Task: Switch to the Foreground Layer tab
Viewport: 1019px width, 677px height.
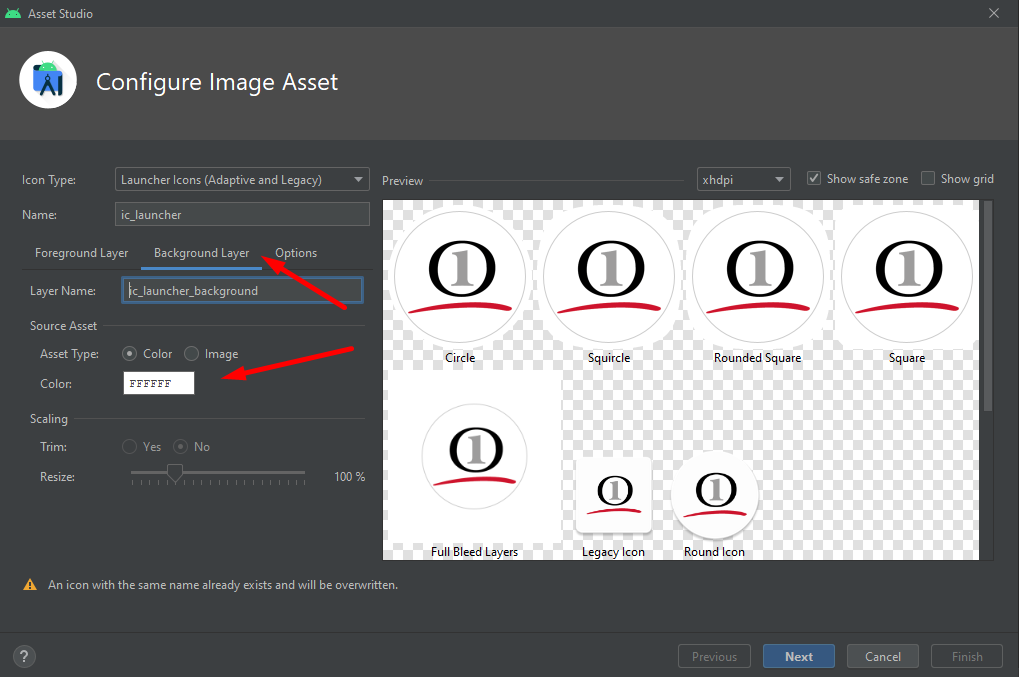Action: (81, 253)
